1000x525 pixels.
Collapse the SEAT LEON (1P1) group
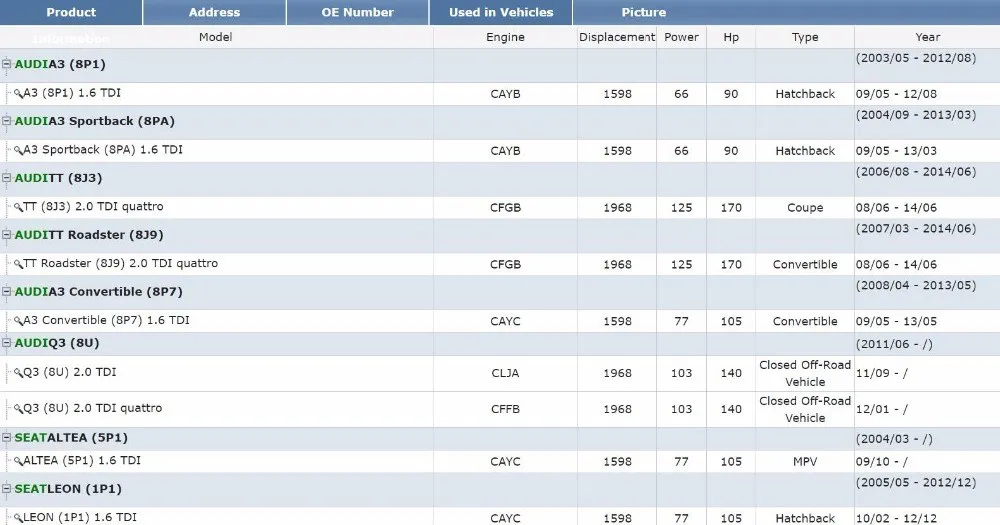[6, 489]
